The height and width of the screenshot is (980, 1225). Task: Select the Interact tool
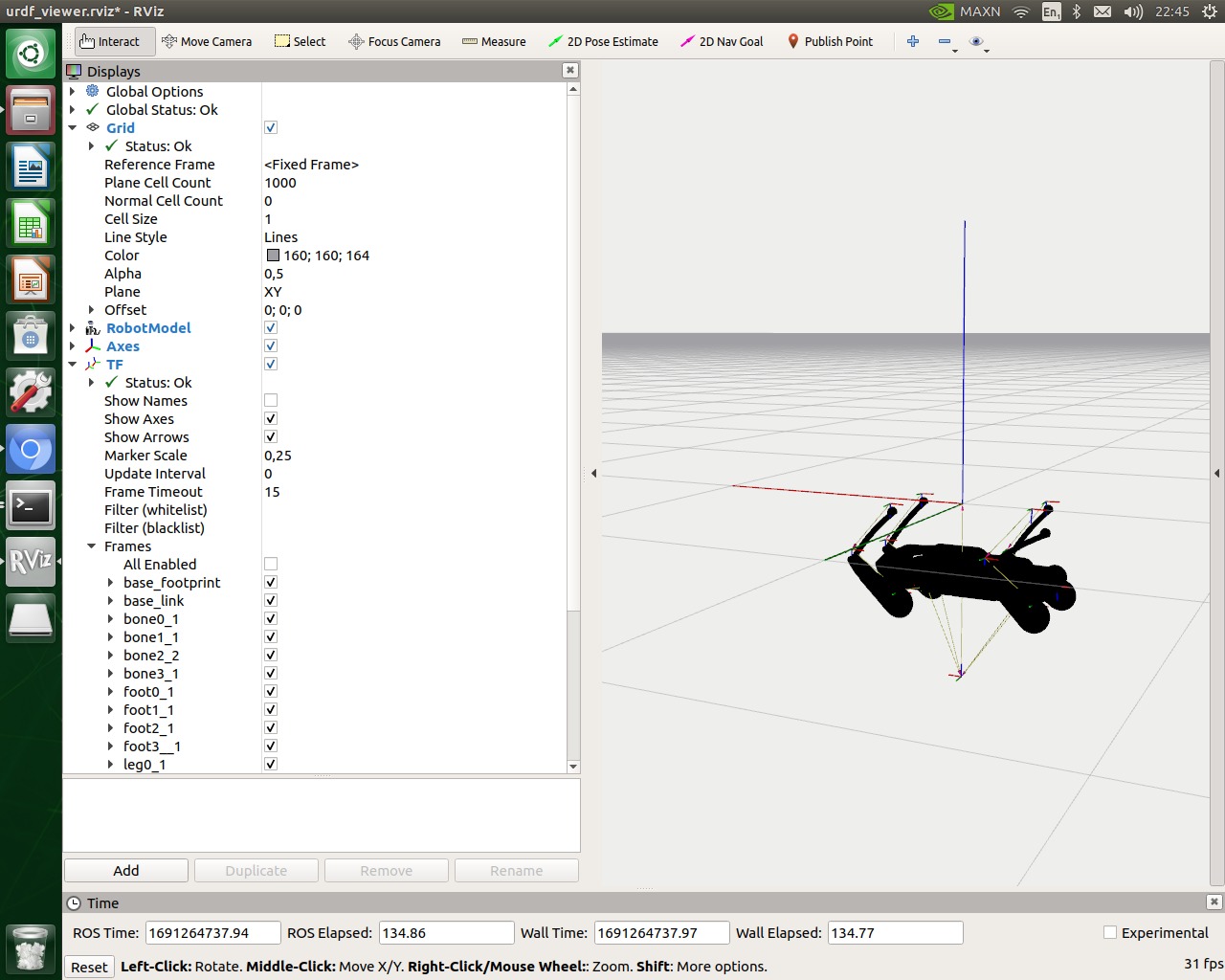click(113, 41)
